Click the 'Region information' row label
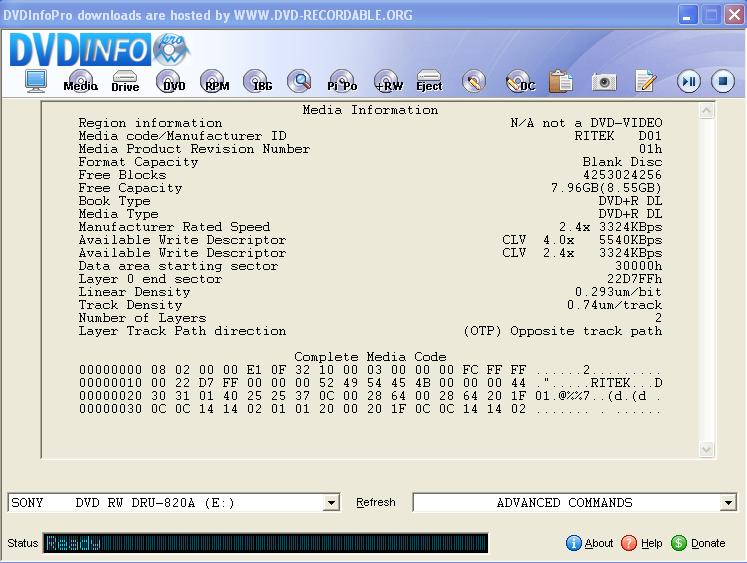The image size is (747, 563). pyautogui.click(x=150, y=123)
